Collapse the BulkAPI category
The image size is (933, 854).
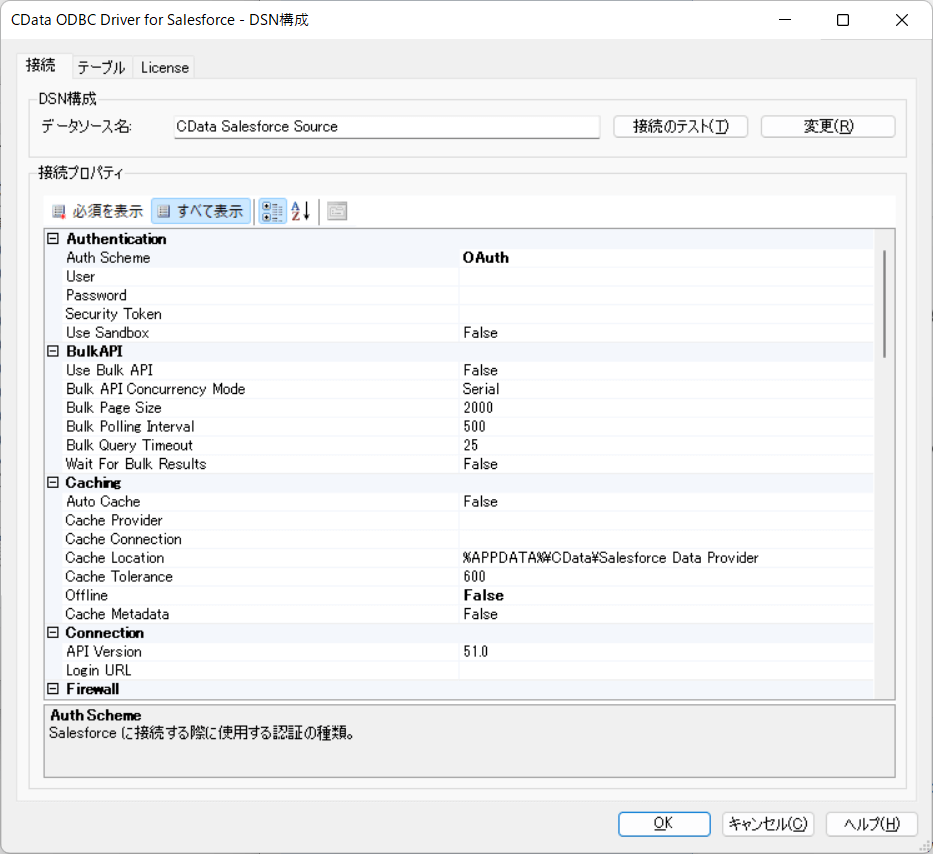(53, 351)
